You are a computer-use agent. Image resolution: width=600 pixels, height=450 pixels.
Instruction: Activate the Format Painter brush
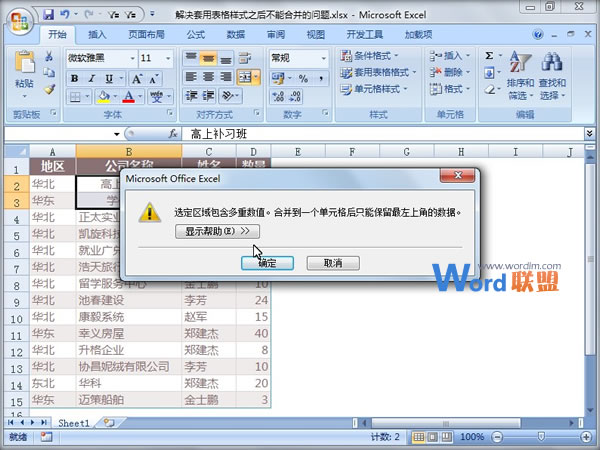click(x=49, y=89)
